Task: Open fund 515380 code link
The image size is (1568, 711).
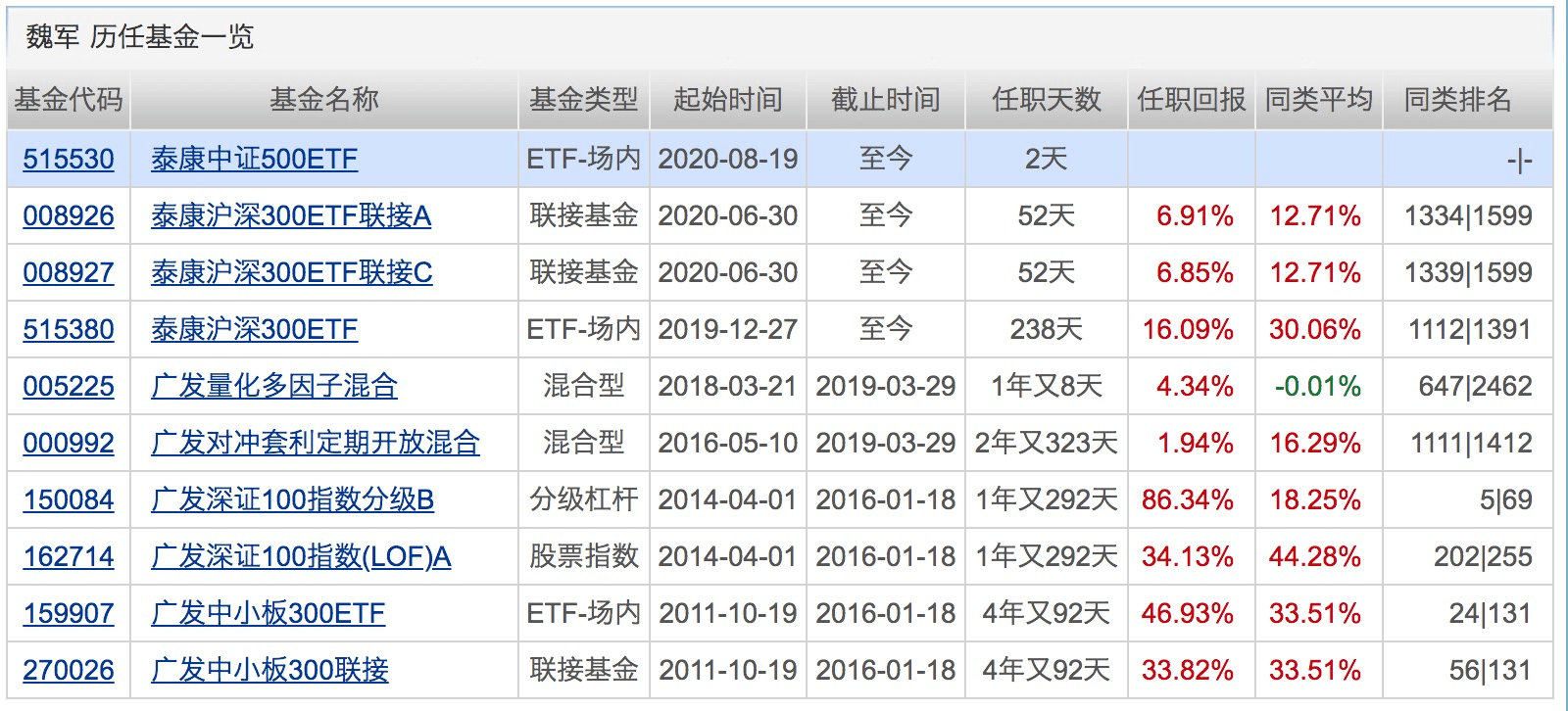Action: [68, 329]
